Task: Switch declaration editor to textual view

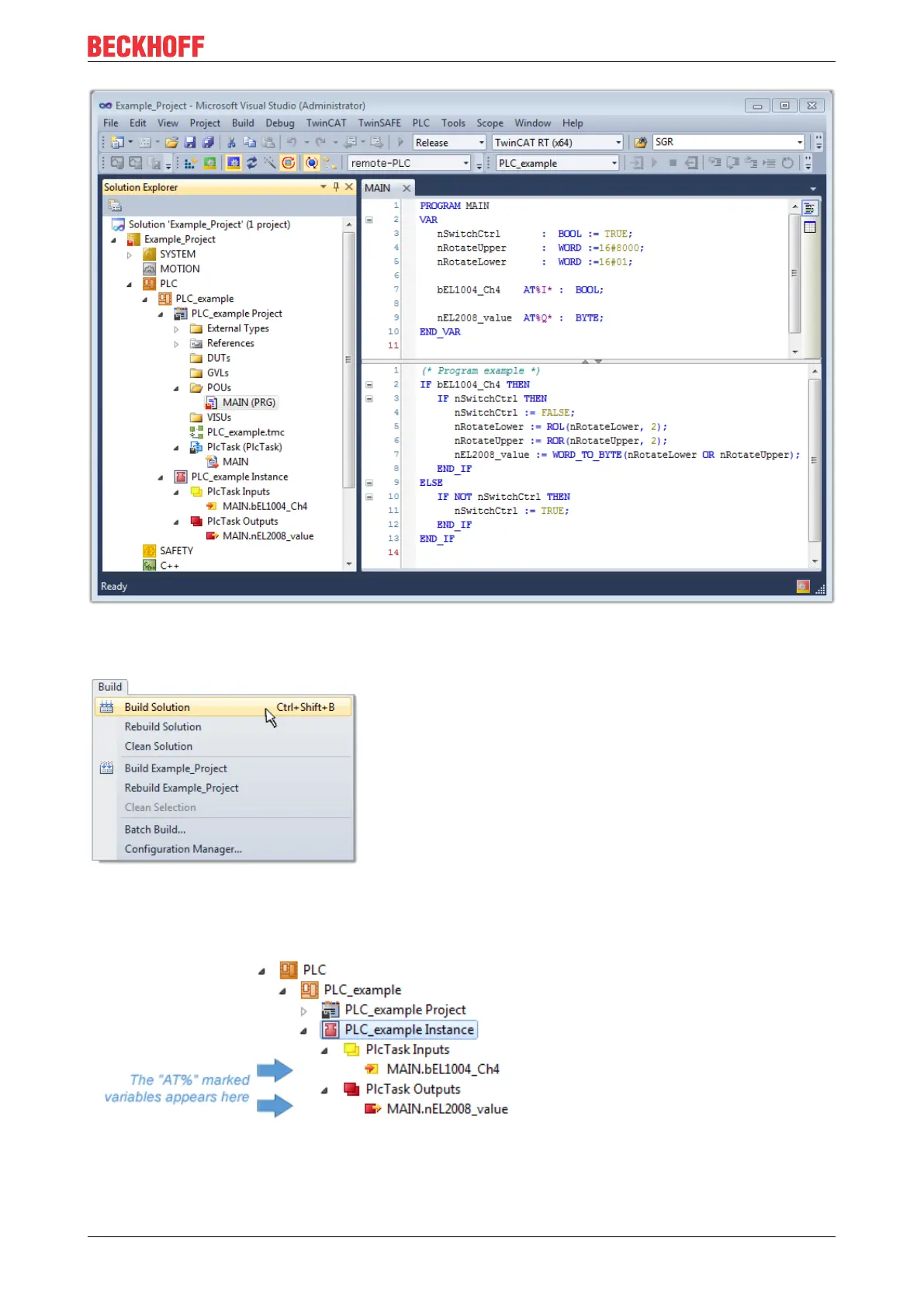Action: pyautogui.click(x=810, y=208)
